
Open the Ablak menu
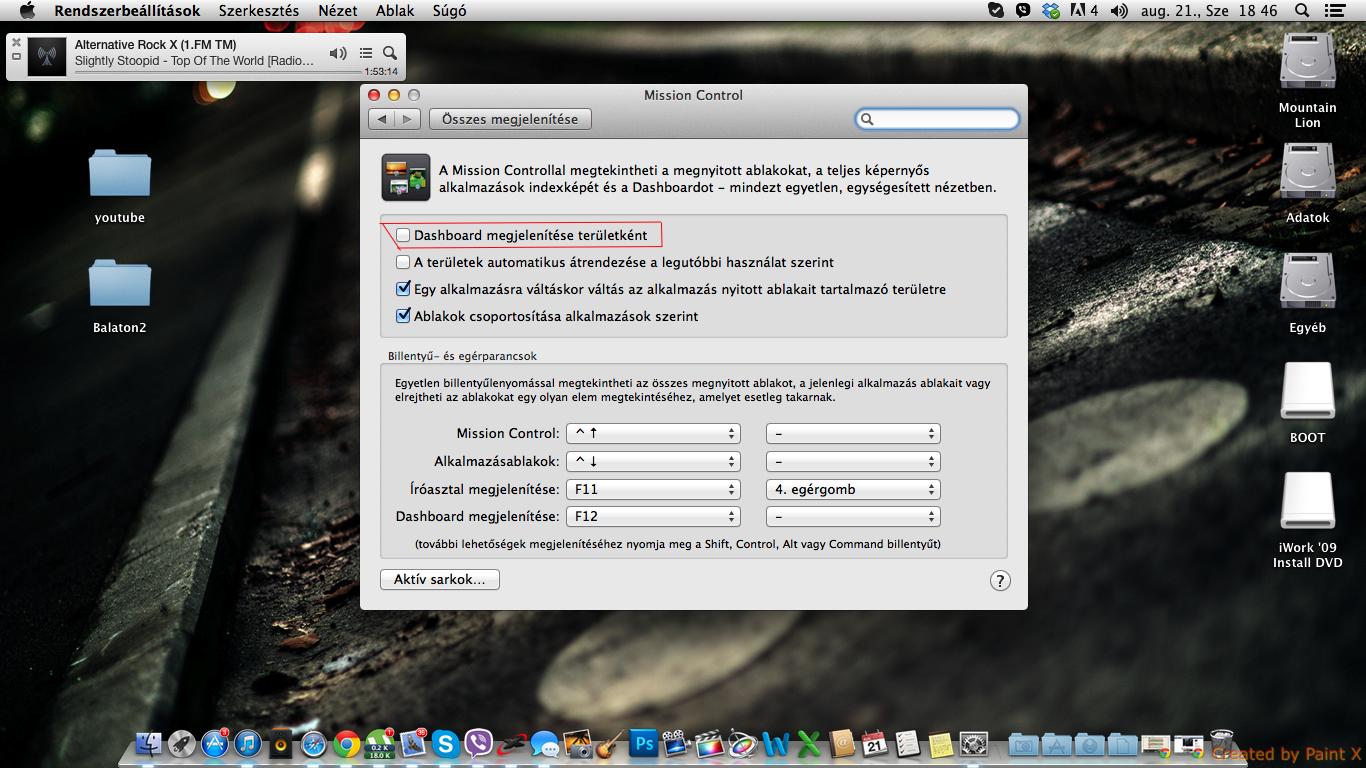[395, 10]
